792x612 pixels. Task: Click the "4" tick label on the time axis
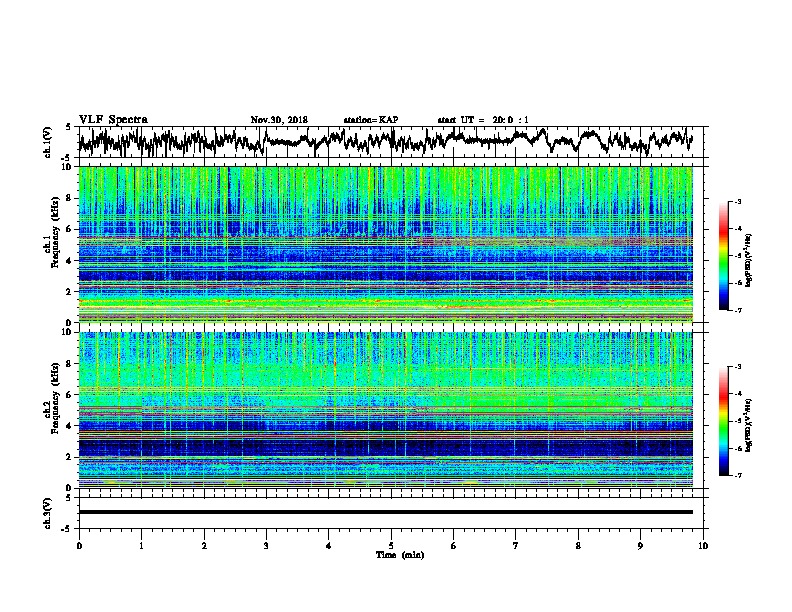(x=329, y=546)
